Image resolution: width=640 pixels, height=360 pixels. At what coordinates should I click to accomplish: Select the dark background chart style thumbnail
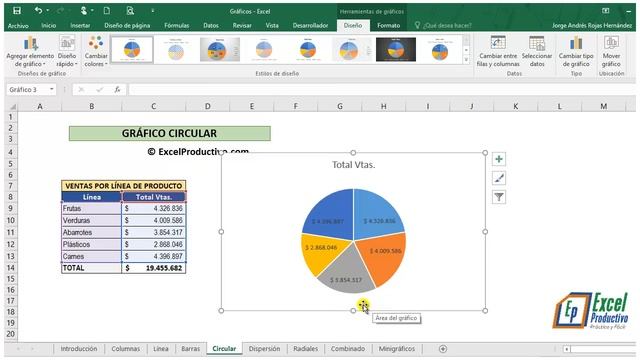click(396, 49)
